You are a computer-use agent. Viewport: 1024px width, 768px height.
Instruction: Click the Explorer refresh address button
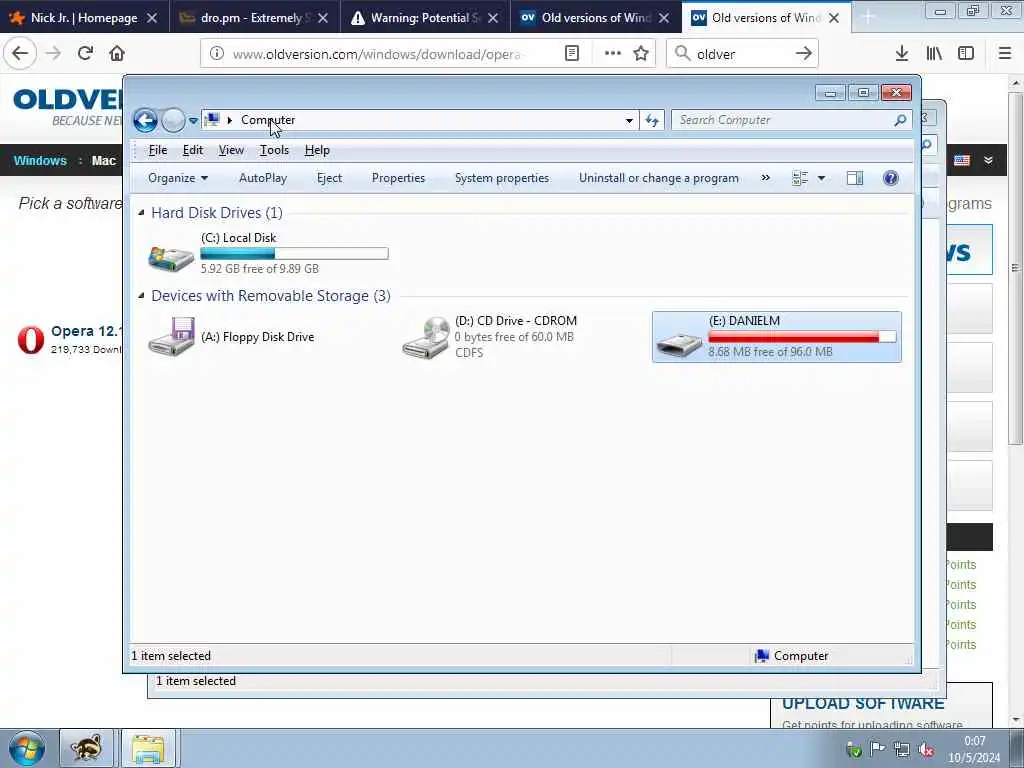click(x=652, y=120)
